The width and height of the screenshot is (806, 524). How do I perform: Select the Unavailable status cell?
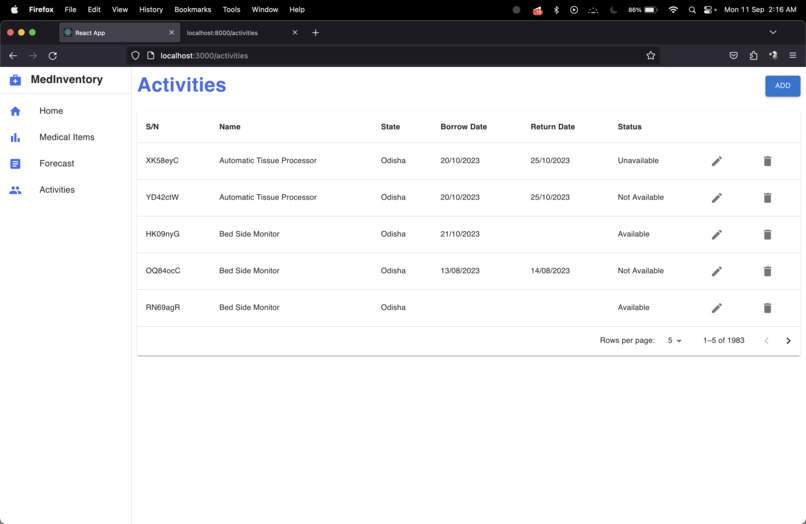(638, 160)
